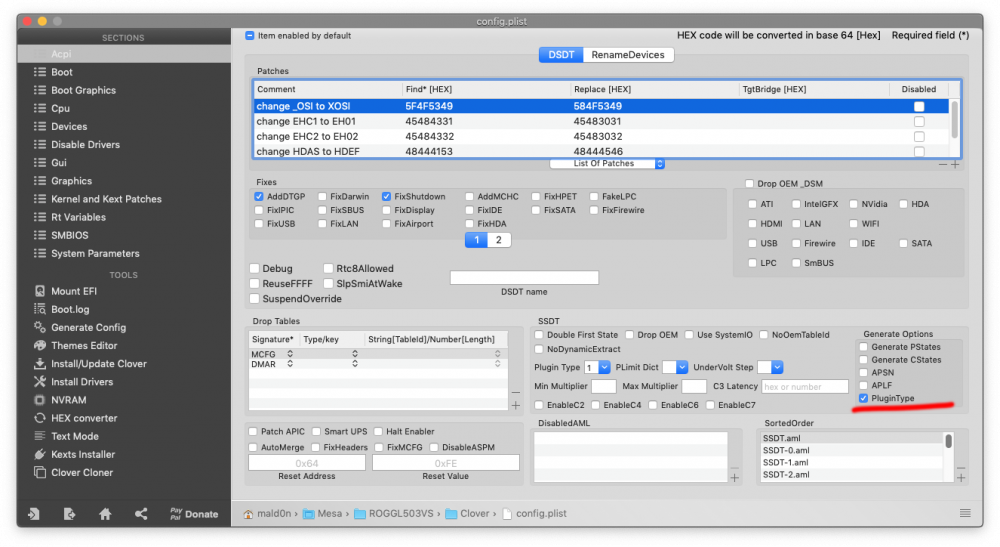Screen dimensions: 1000x547
Task: Open HEX converter tool icon
Action: click(x=40, y=418)
